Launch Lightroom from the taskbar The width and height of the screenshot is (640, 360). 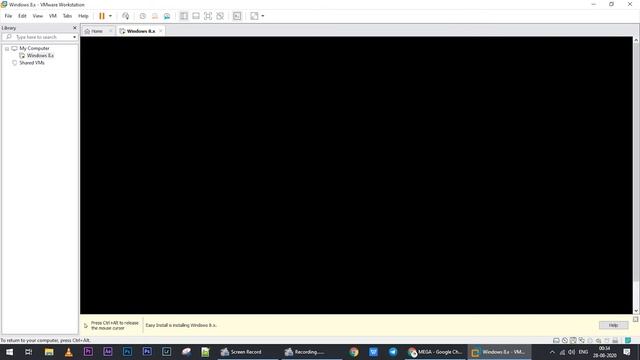click(167, 352)
